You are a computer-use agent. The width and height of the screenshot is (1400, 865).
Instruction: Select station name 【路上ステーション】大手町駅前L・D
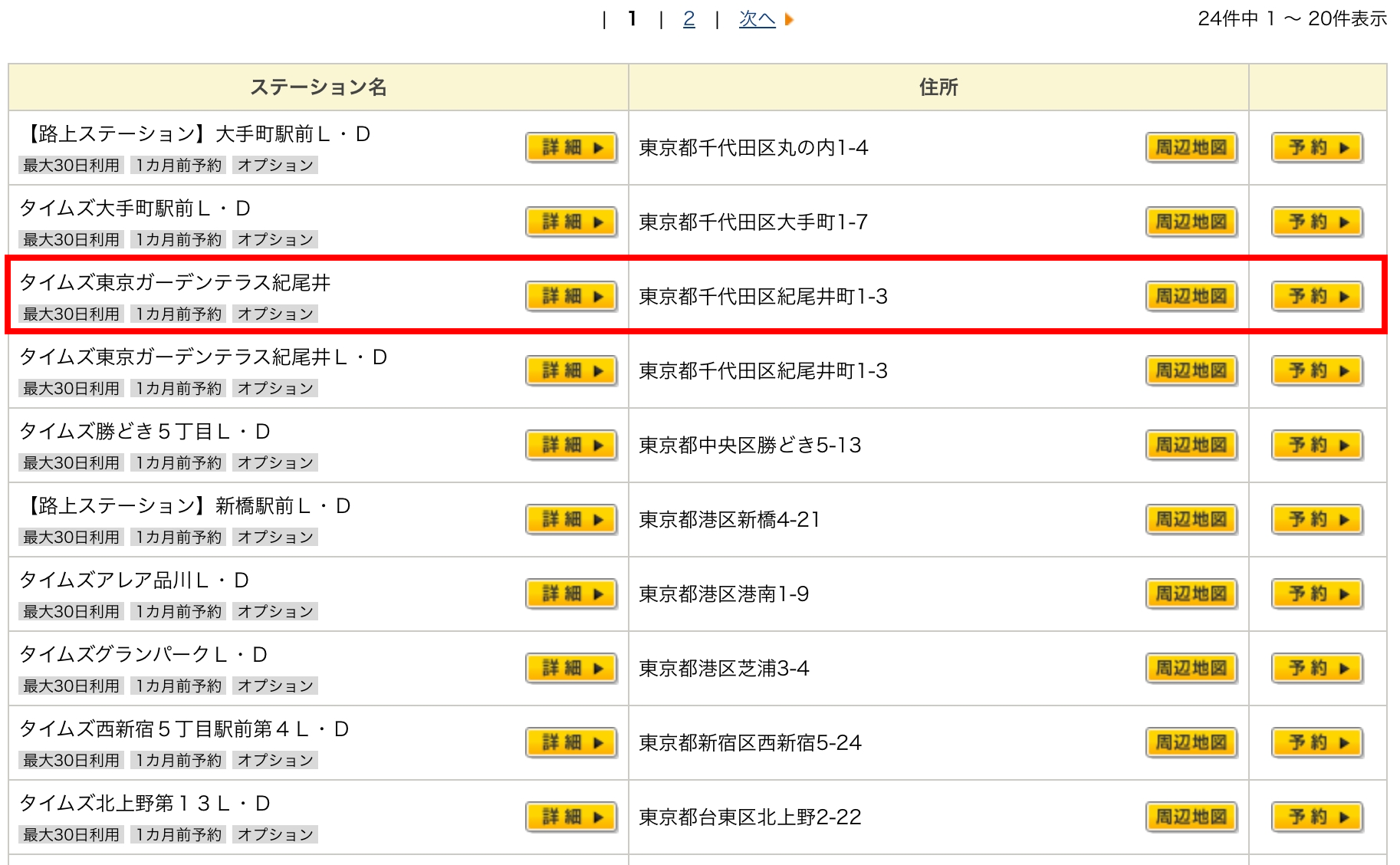point(195,134)
